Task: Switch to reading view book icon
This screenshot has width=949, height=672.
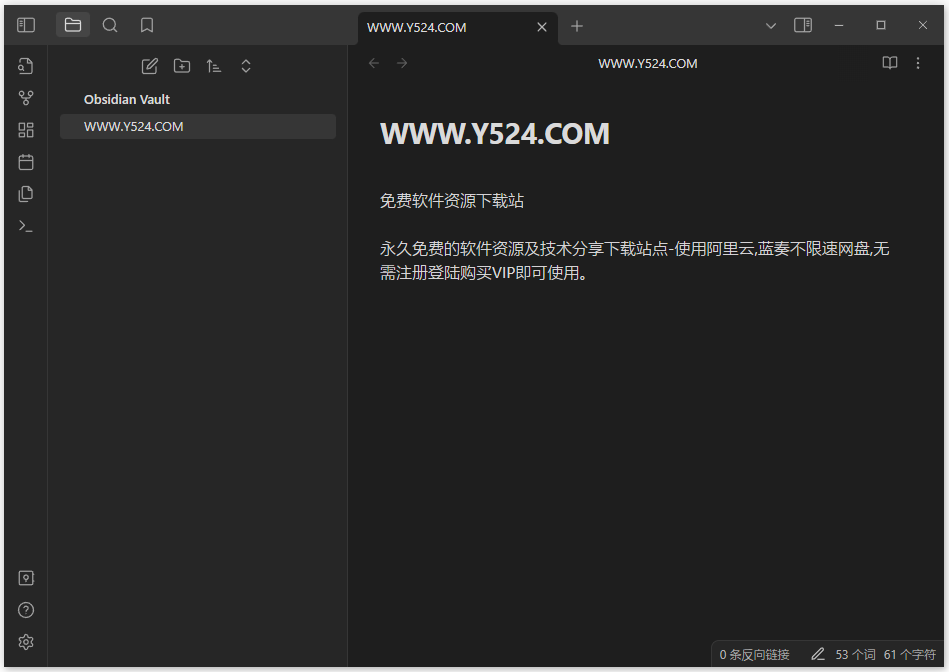Action: 890,63
